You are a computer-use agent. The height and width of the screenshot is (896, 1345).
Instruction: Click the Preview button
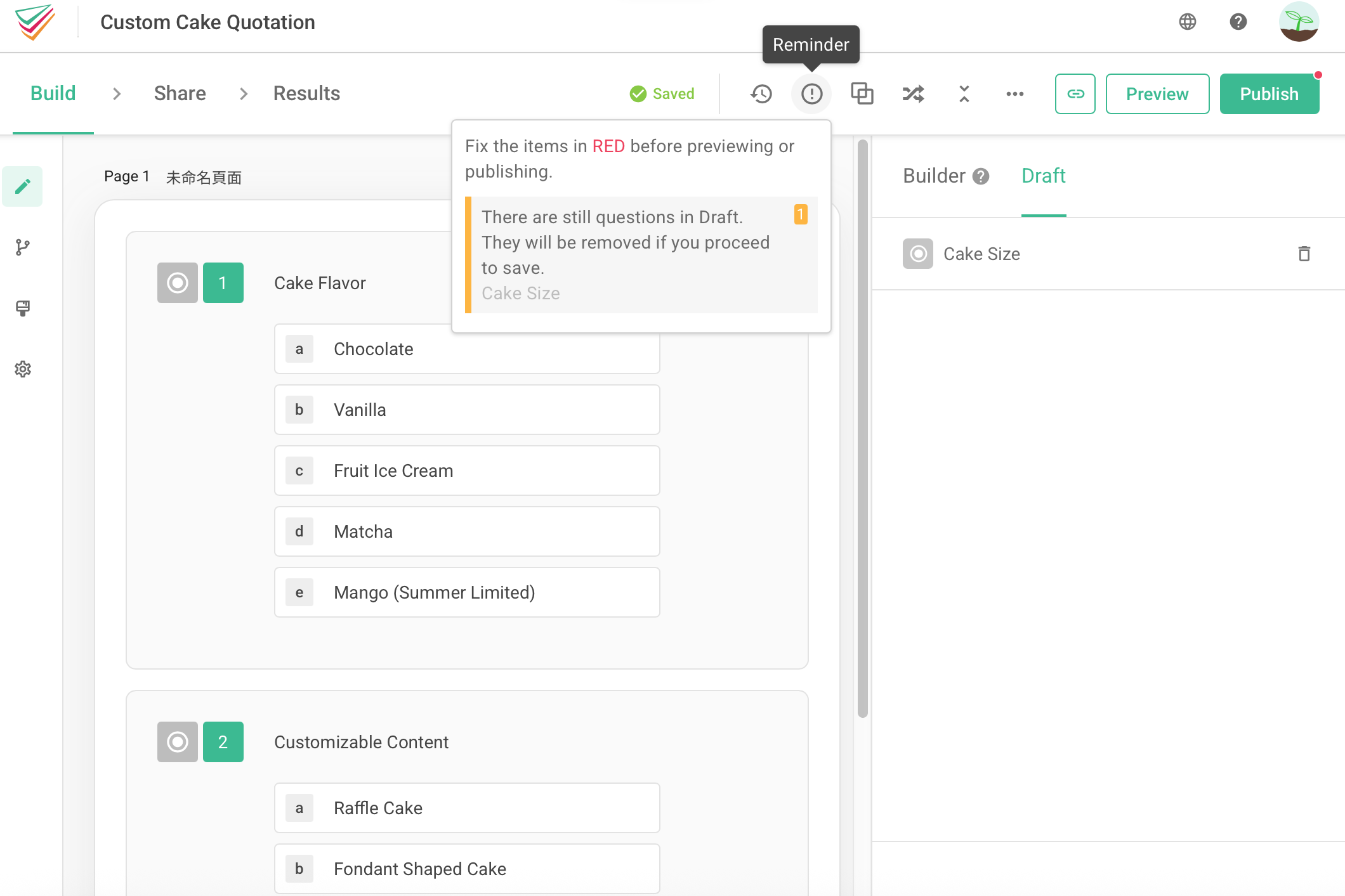click(x=1157, y=94)
